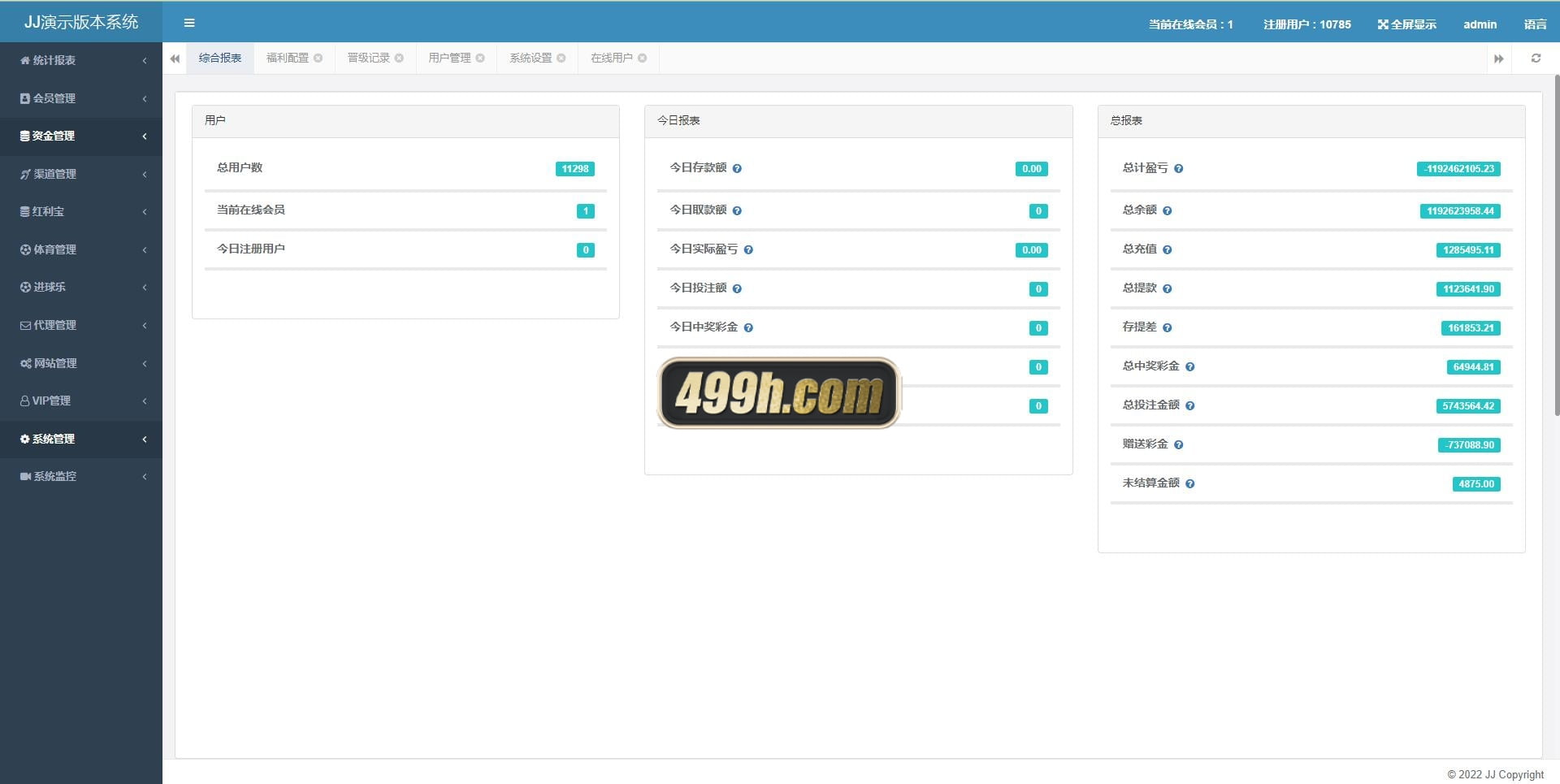
Task: Click help icon next to 今日实际盈亏
Action: point(748,250)
